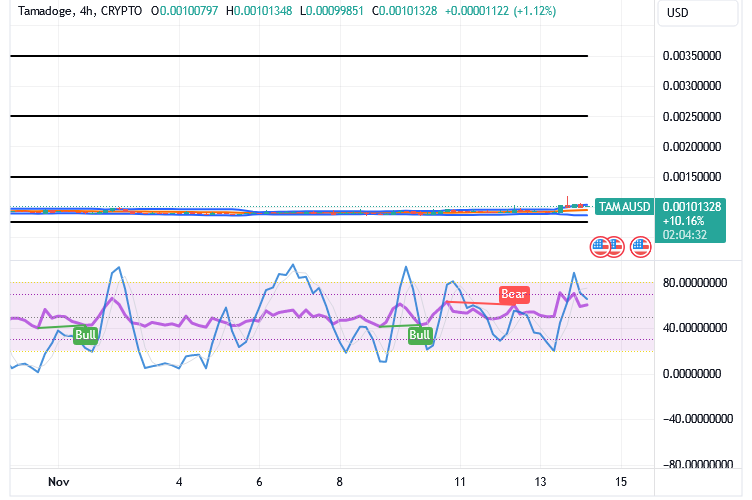This screenshot has height=500, width=752.
Task: Click the 15 date on time axis
Action: point(621,482)
